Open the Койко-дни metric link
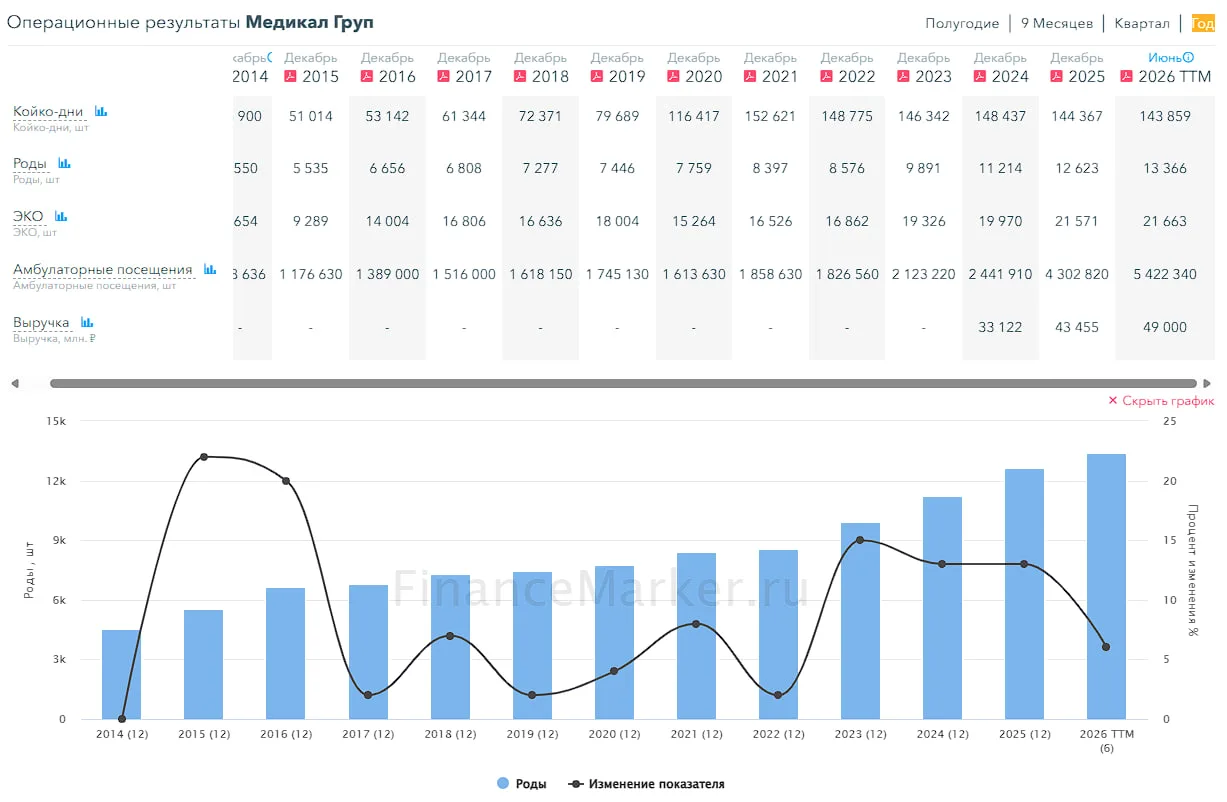The image size is (1227, 802). point(48,112)
